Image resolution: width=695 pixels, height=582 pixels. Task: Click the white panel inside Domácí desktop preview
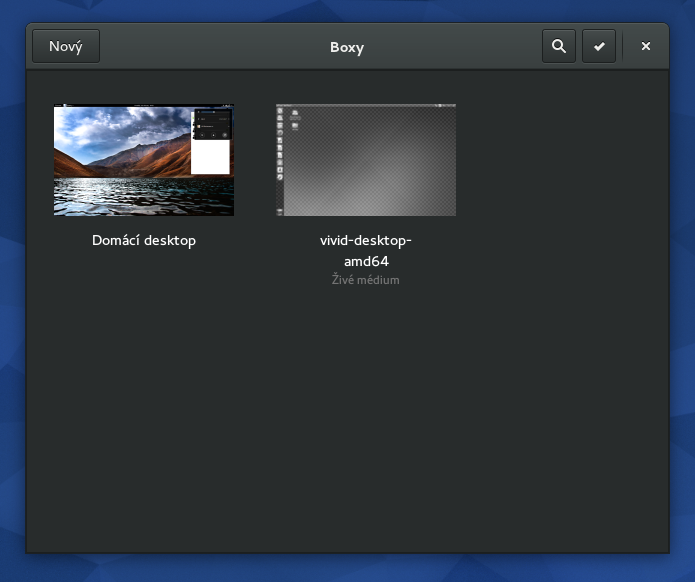coord(210,157)
